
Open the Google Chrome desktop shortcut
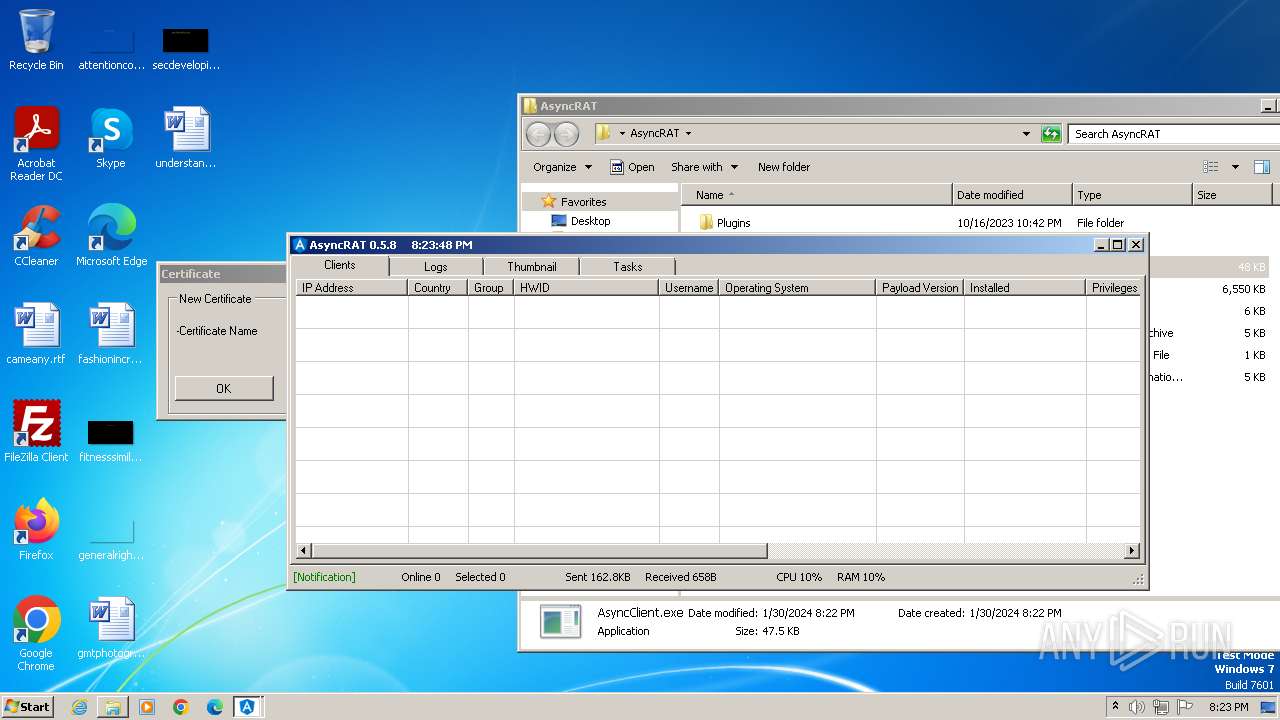pos(36,634)
